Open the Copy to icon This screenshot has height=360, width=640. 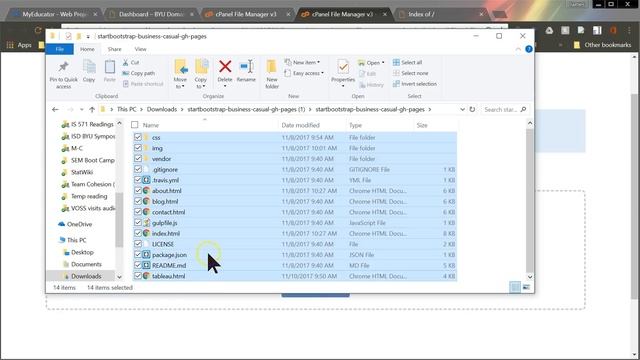[201, 67]
